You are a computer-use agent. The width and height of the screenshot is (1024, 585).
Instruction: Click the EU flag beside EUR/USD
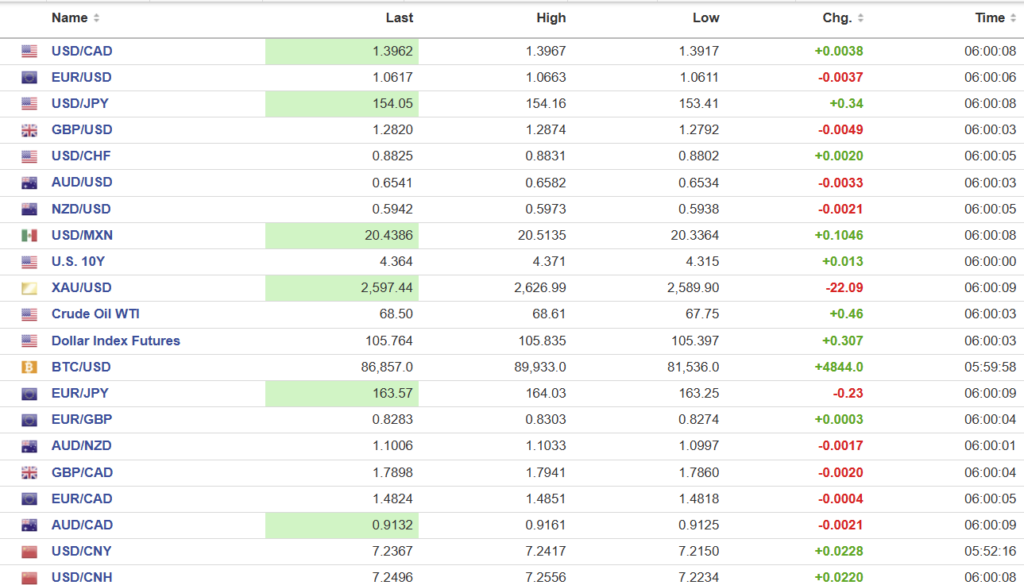pyautogui.click(x=29, y=78)
